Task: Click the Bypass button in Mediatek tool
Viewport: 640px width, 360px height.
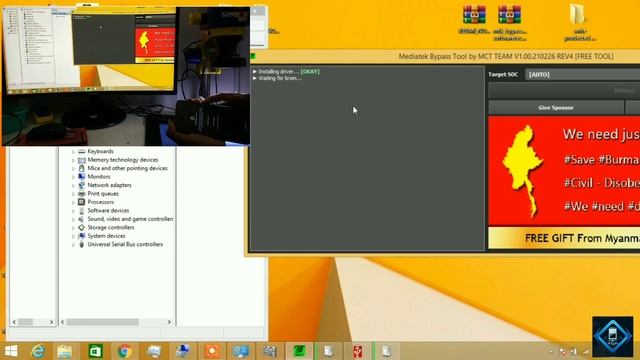Action: click(564, 91)
